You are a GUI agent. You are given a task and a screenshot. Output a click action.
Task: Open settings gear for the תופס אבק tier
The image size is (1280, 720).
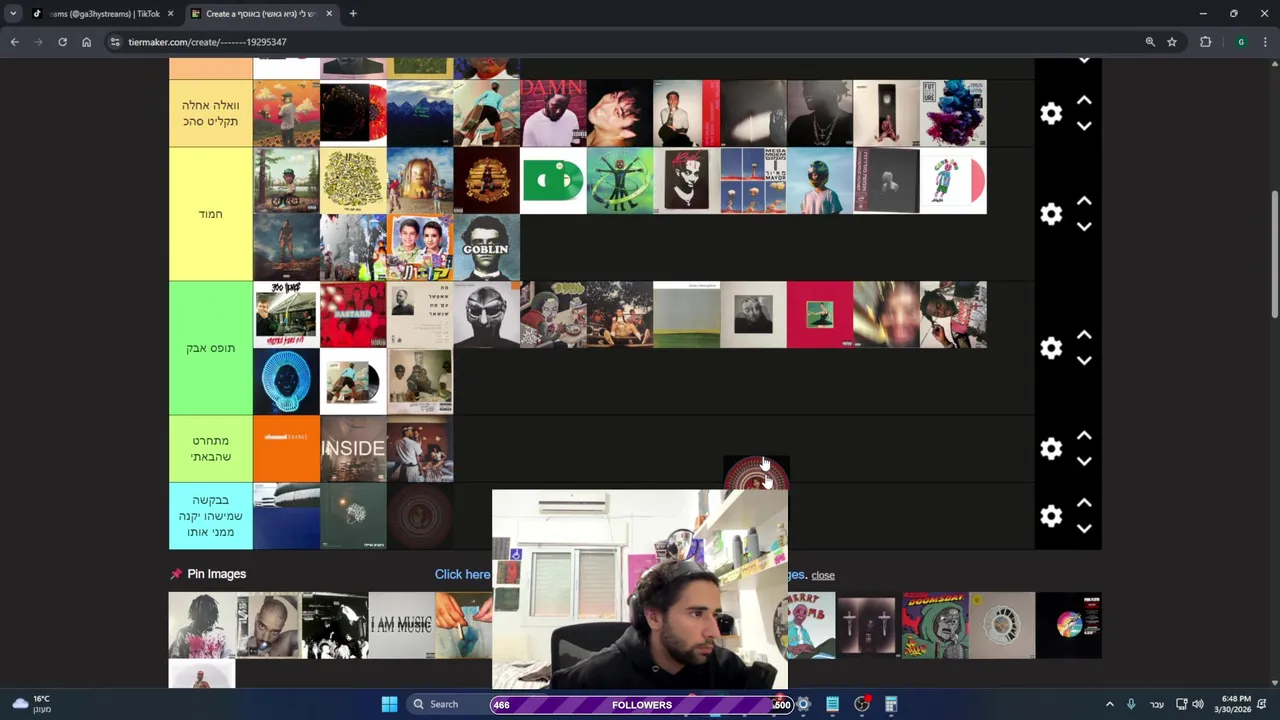coord(1051,348)
